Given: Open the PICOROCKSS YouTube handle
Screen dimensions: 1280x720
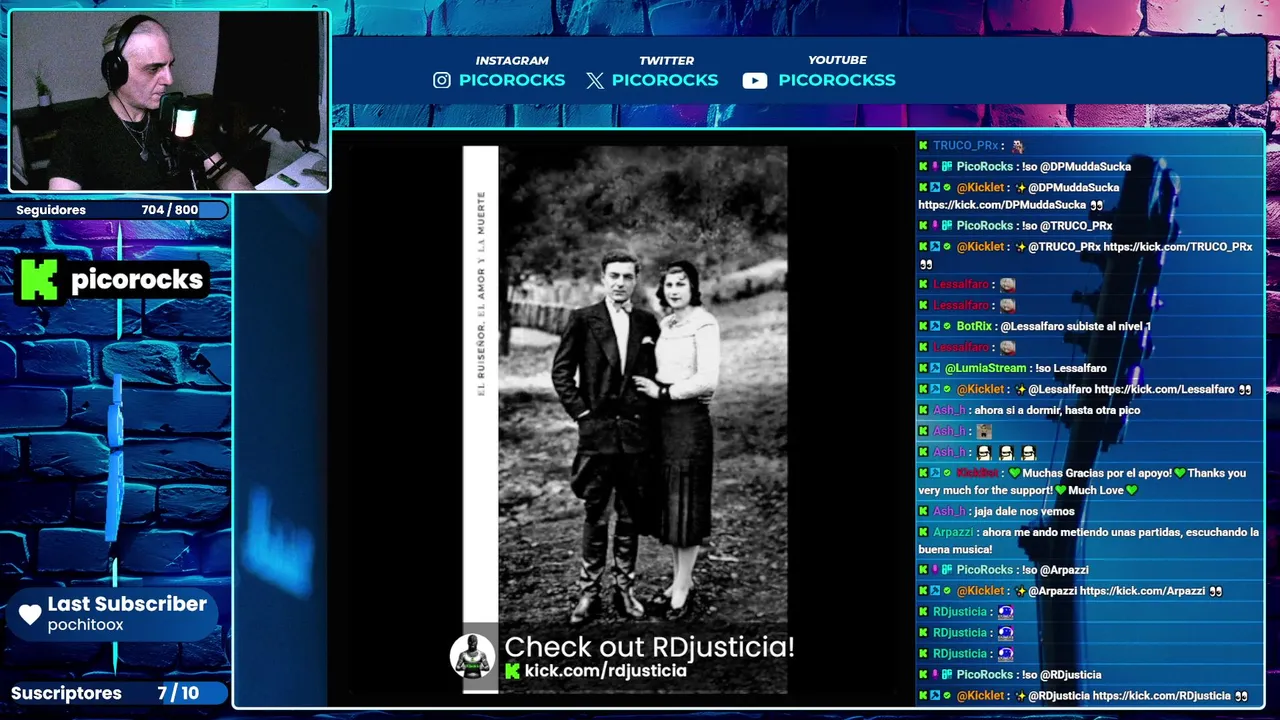Looking at the screenshot, I should click(x=837, y=80).
